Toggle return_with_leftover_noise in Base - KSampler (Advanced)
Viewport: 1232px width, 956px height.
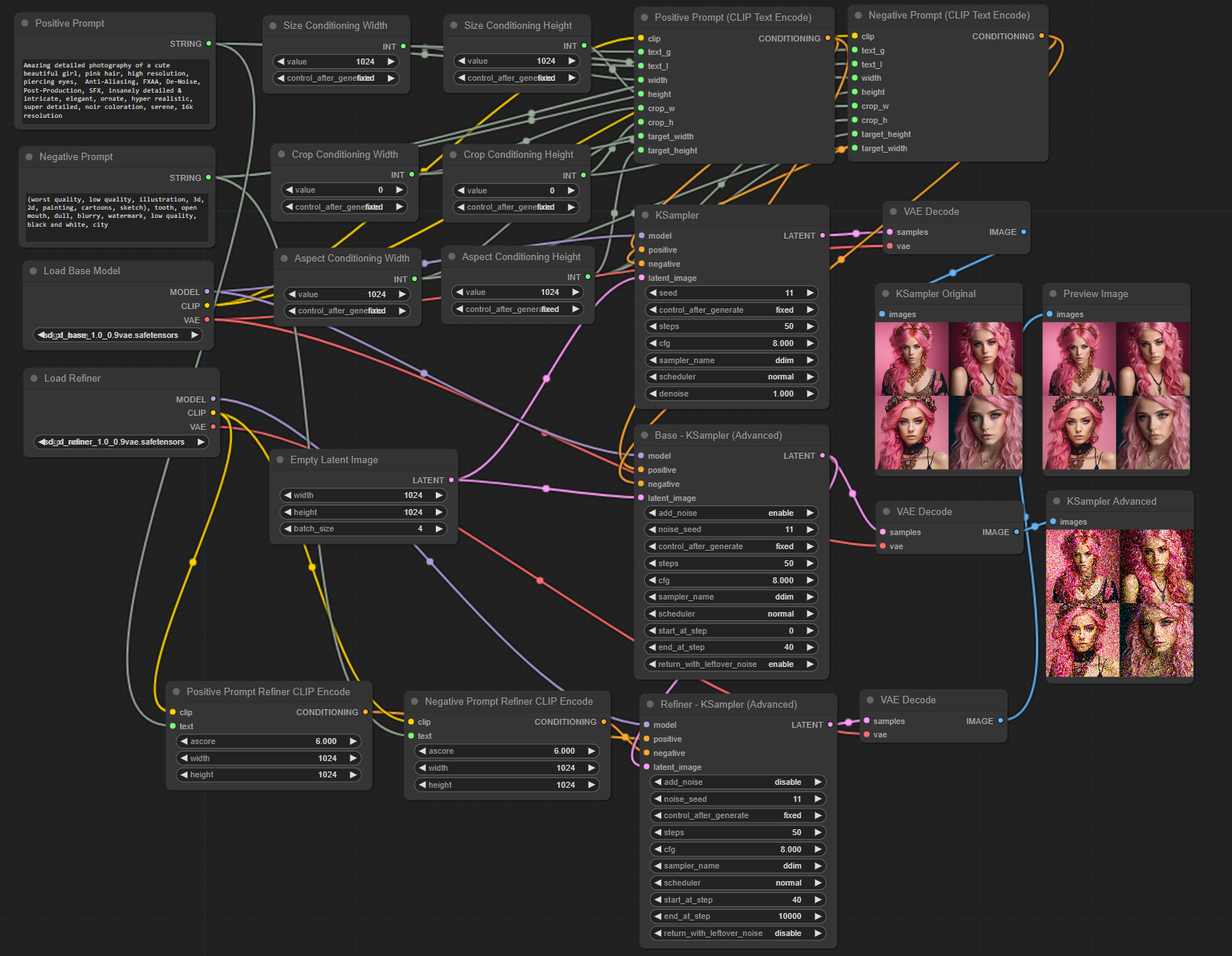click(732, 664)
